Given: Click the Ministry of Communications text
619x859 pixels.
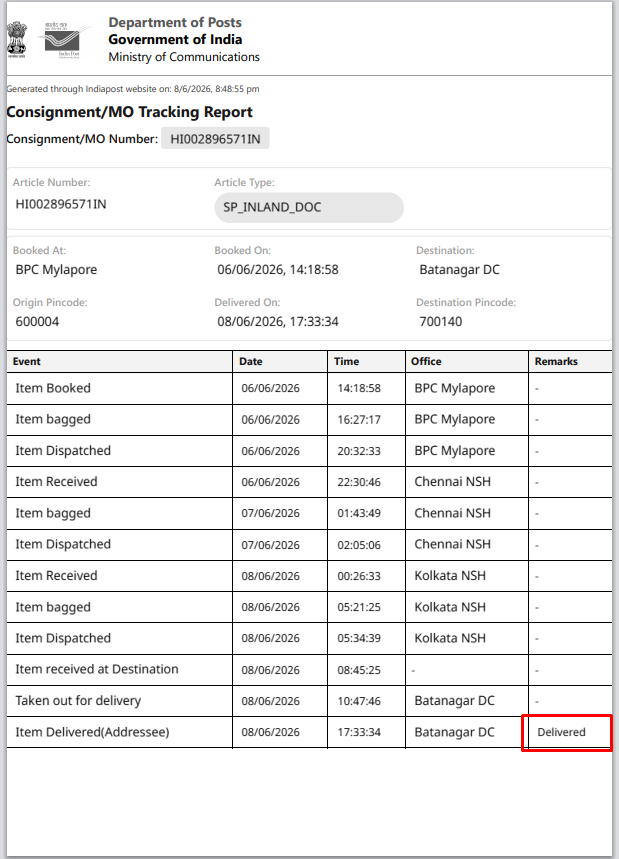Looking at the screenshot, I should 184,57.
